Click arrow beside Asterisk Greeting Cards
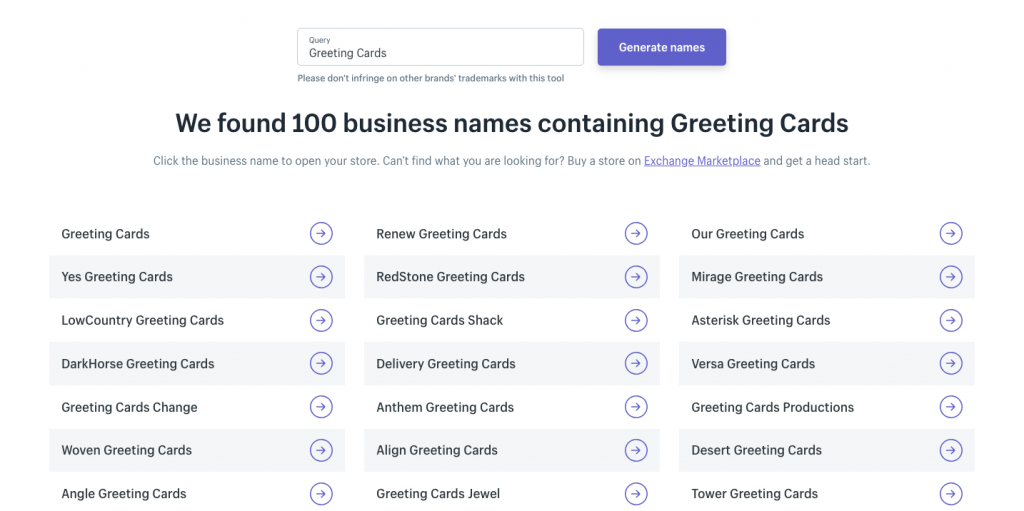 pyautogui.click(x=951, y=320)
